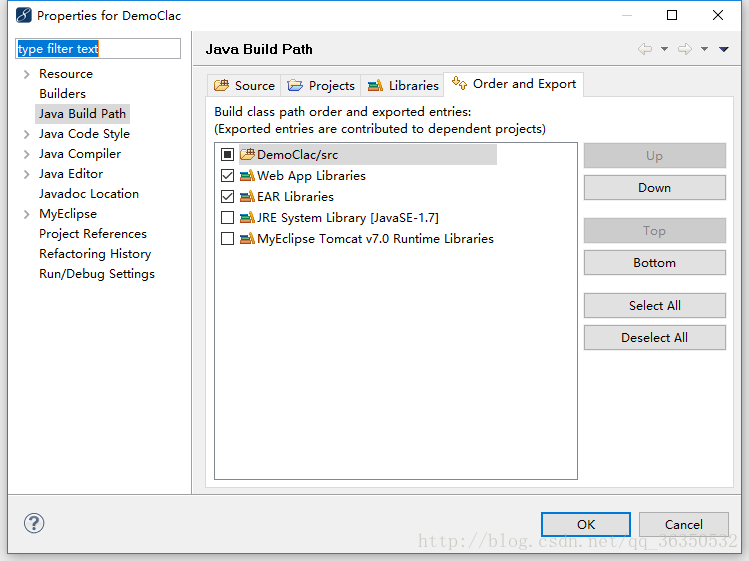Screen dimensions: 749x561
Task: Select the EAR Libraries entry text
Action: point(295,197)
